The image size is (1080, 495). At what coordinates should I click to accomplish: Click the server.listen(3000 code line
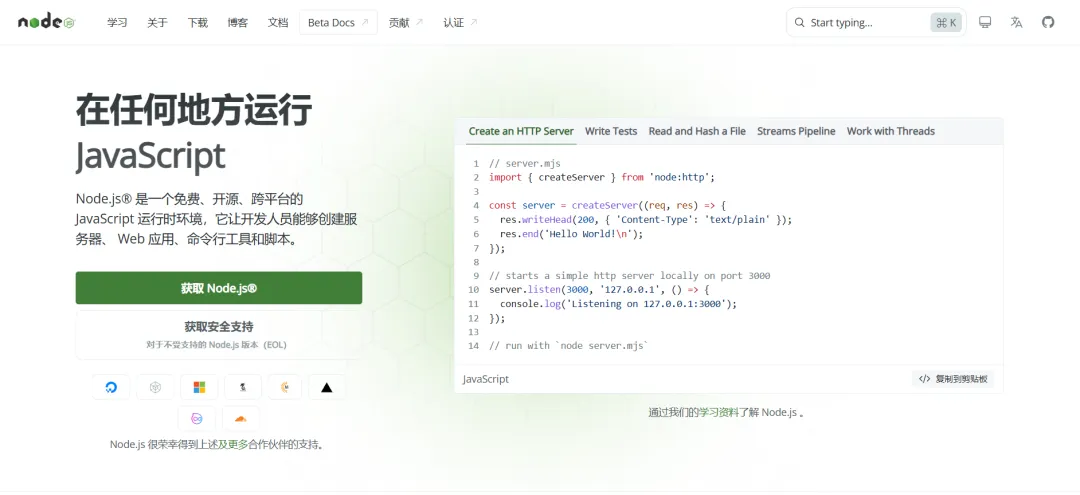(599, 290)
